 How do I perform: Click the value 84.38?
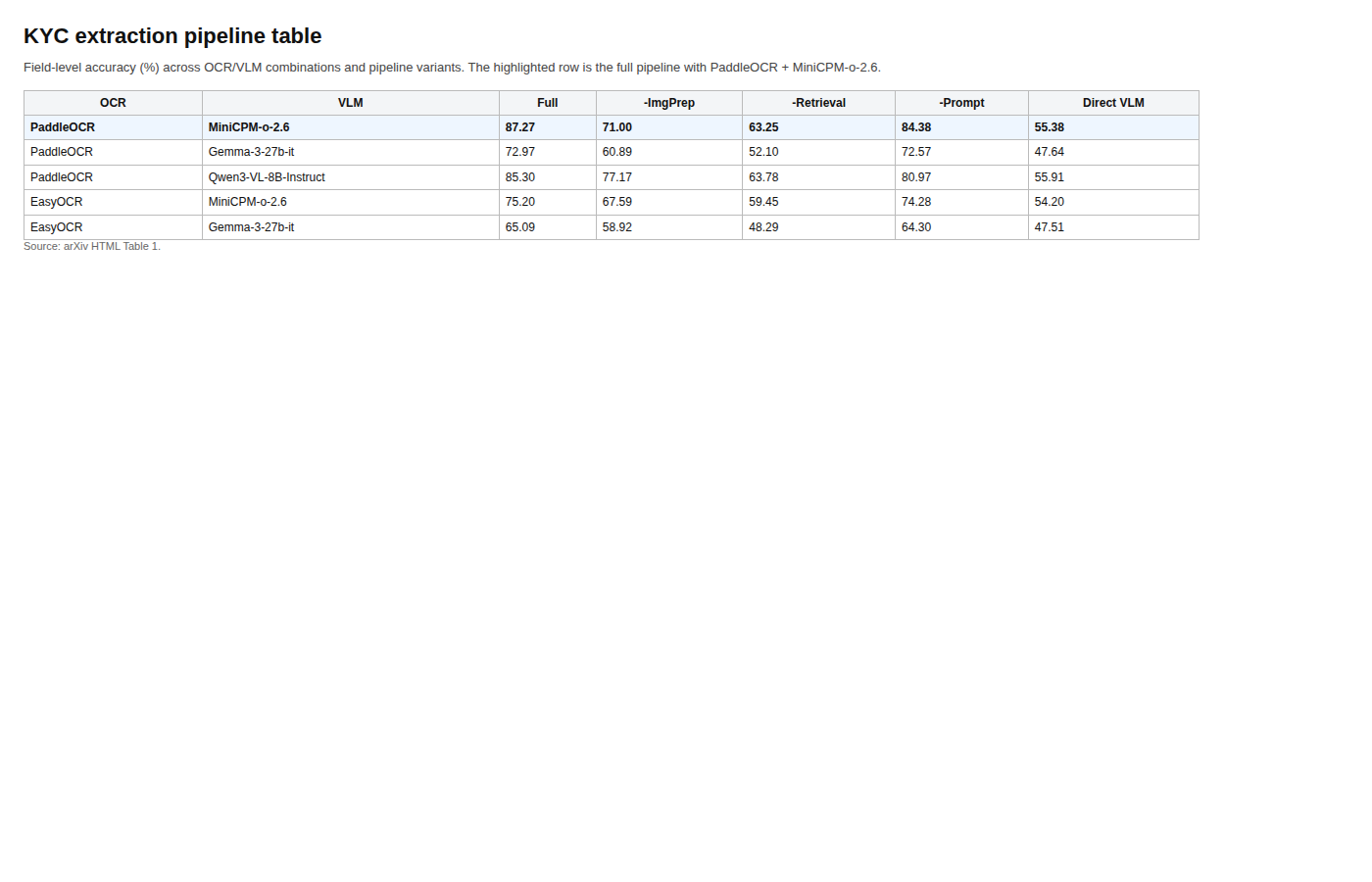[x=916, y=127]
